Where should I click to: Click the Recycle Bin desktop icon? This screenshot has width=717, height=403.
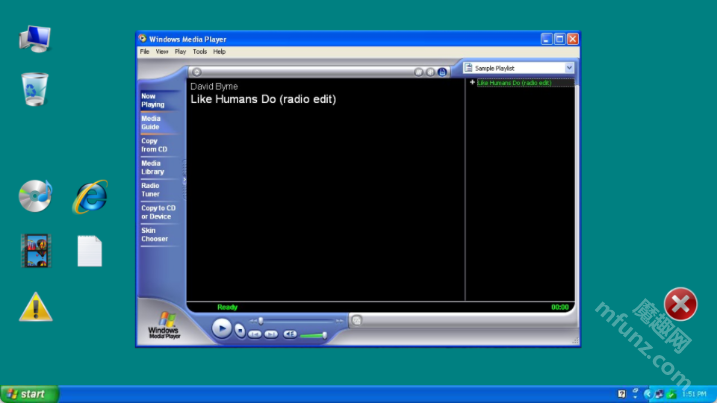pos(35,88)
